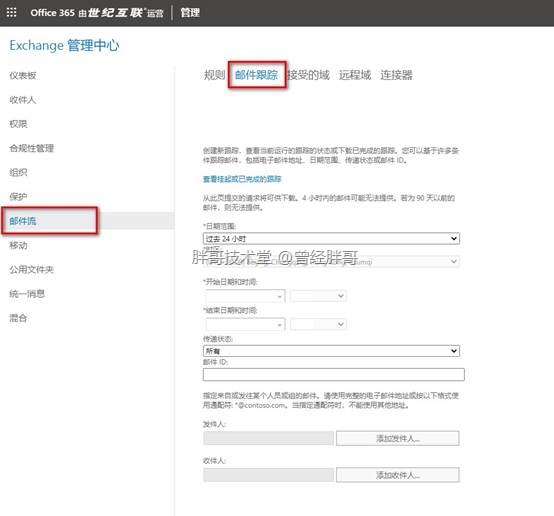Expand the 日期范围 dropdown showing 过去 24 小时
Screen dimensions: 554x516
(331, 239)
